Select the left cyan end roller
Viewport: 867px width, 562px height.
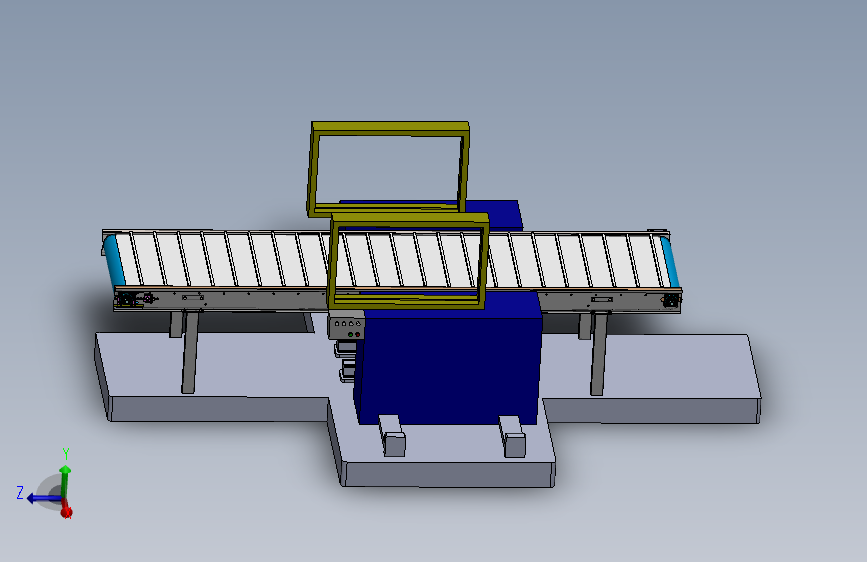tap(113, 261)
